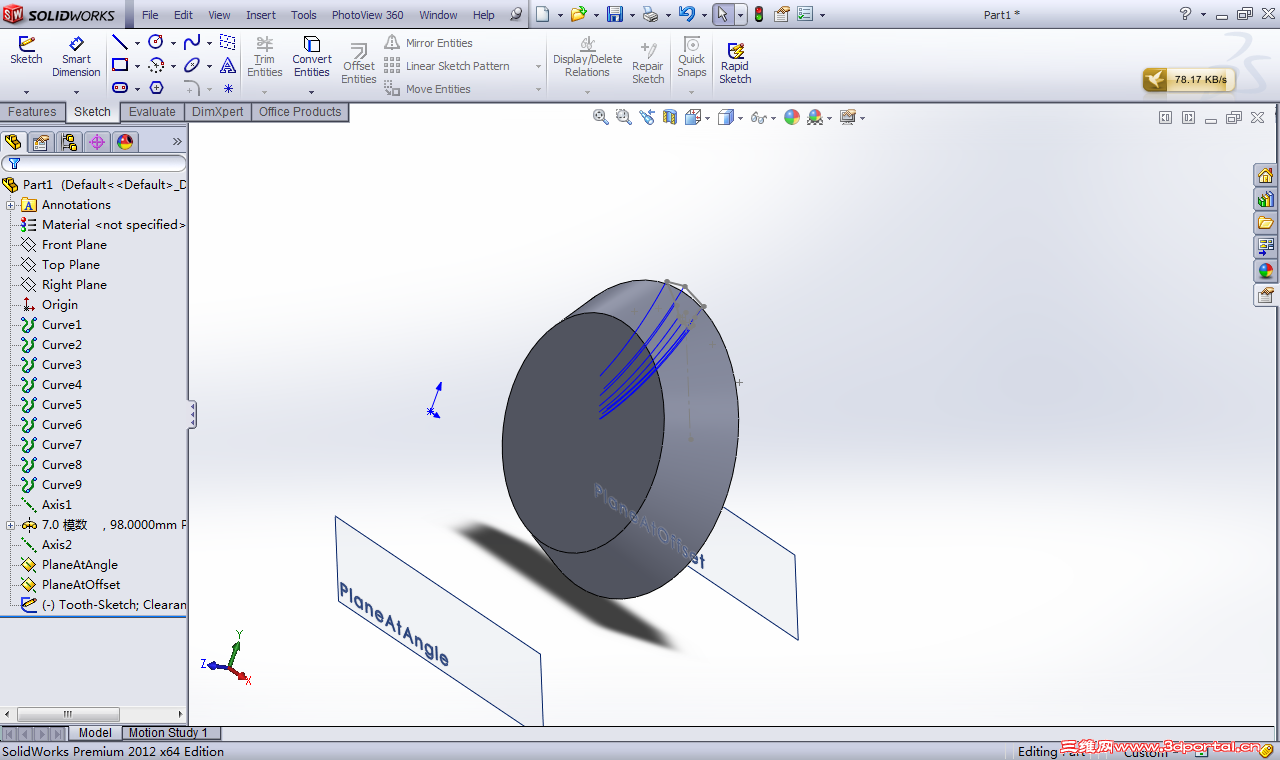Switch to the DimXpertManager tab icon
Viewport: 1280px width, 760px height.
pos(97,142)
